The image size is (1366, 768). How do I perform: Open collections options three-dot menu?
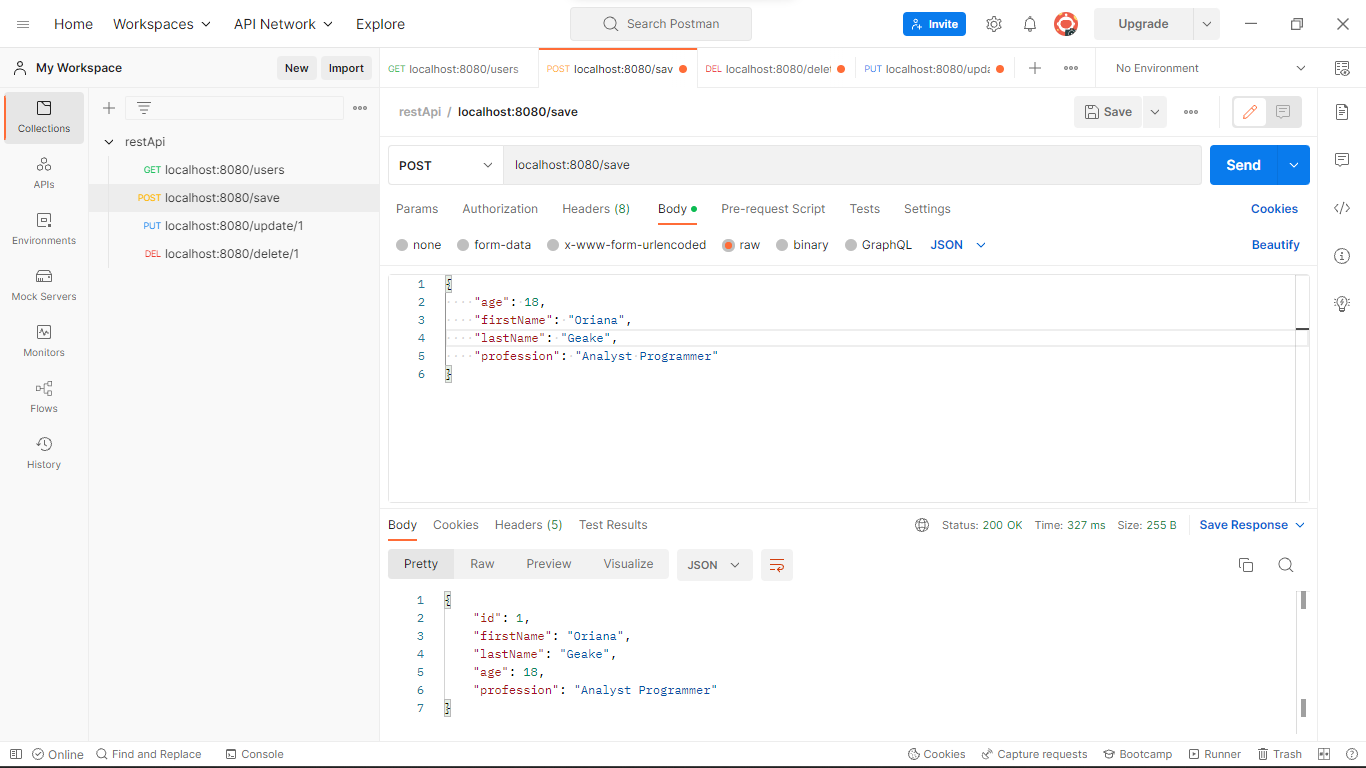[360, 108]
